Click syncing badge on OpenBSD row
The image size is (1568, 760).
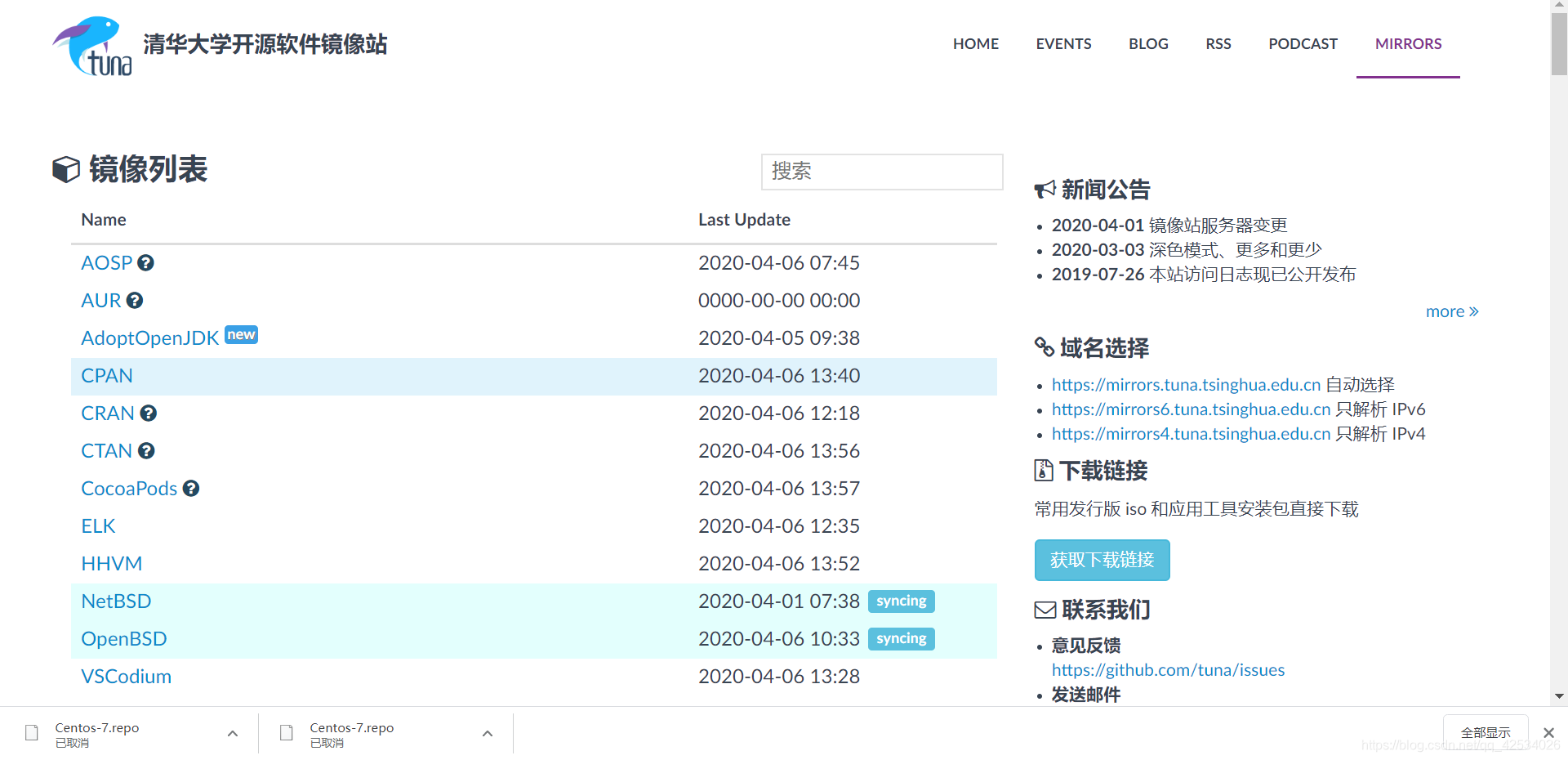[x=901, y=639]
